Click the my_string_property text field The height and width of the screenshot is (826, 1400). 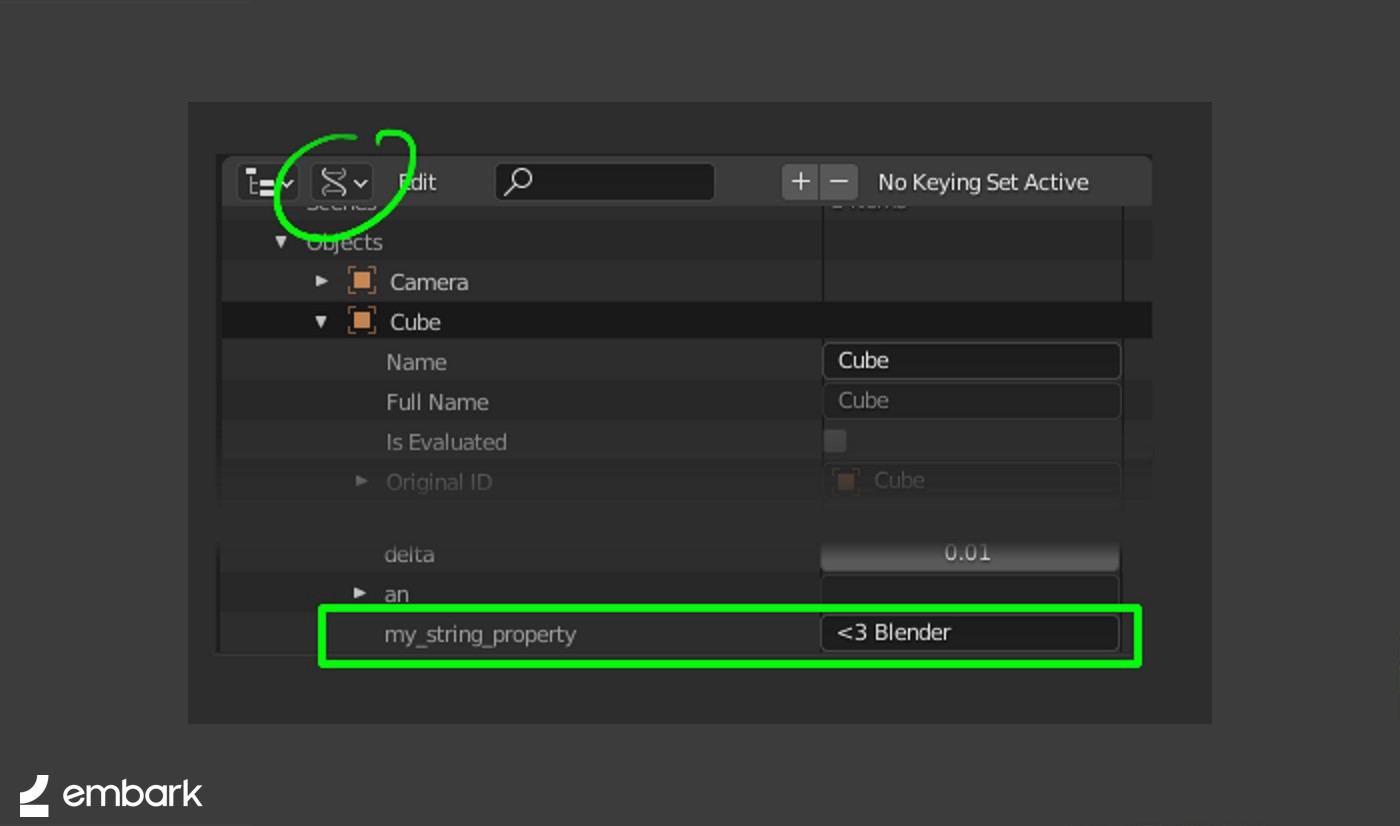click(968, 633)
